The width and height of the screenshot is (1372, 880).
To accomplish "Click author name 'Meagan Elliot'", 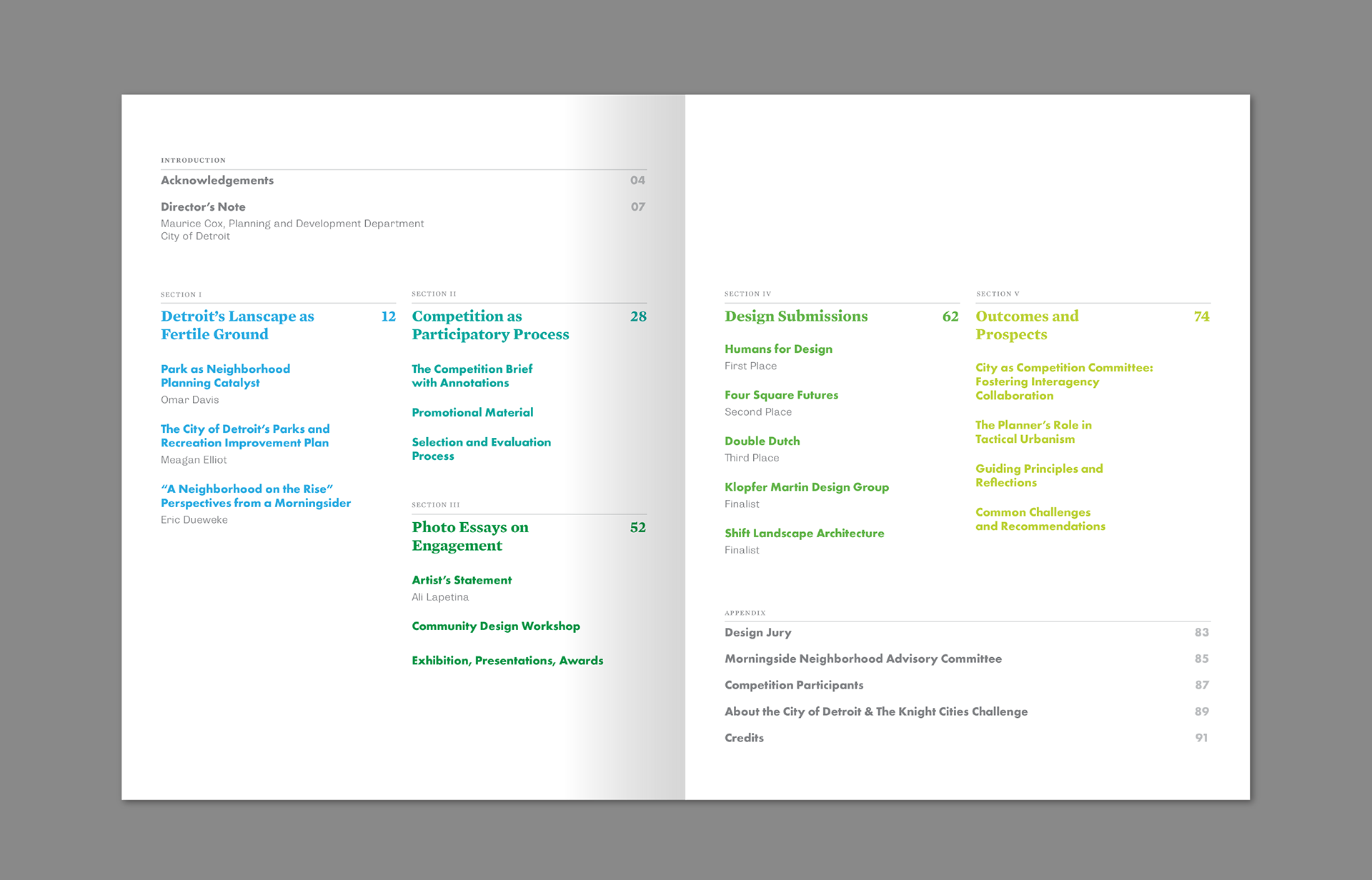I will click(x=194, y=460).
